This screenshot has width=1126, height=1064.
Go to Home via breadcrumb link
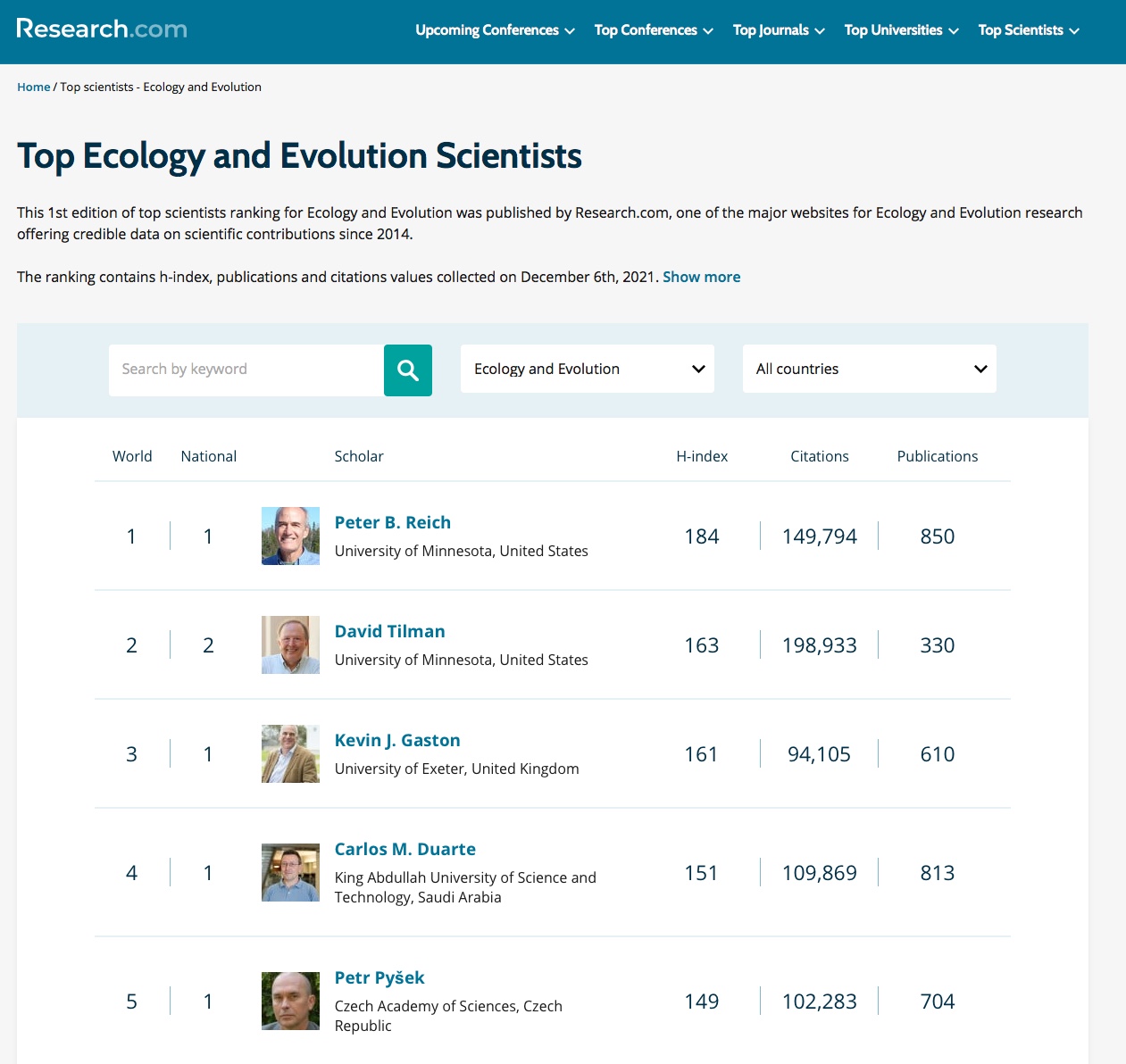[x=34, y=87]
